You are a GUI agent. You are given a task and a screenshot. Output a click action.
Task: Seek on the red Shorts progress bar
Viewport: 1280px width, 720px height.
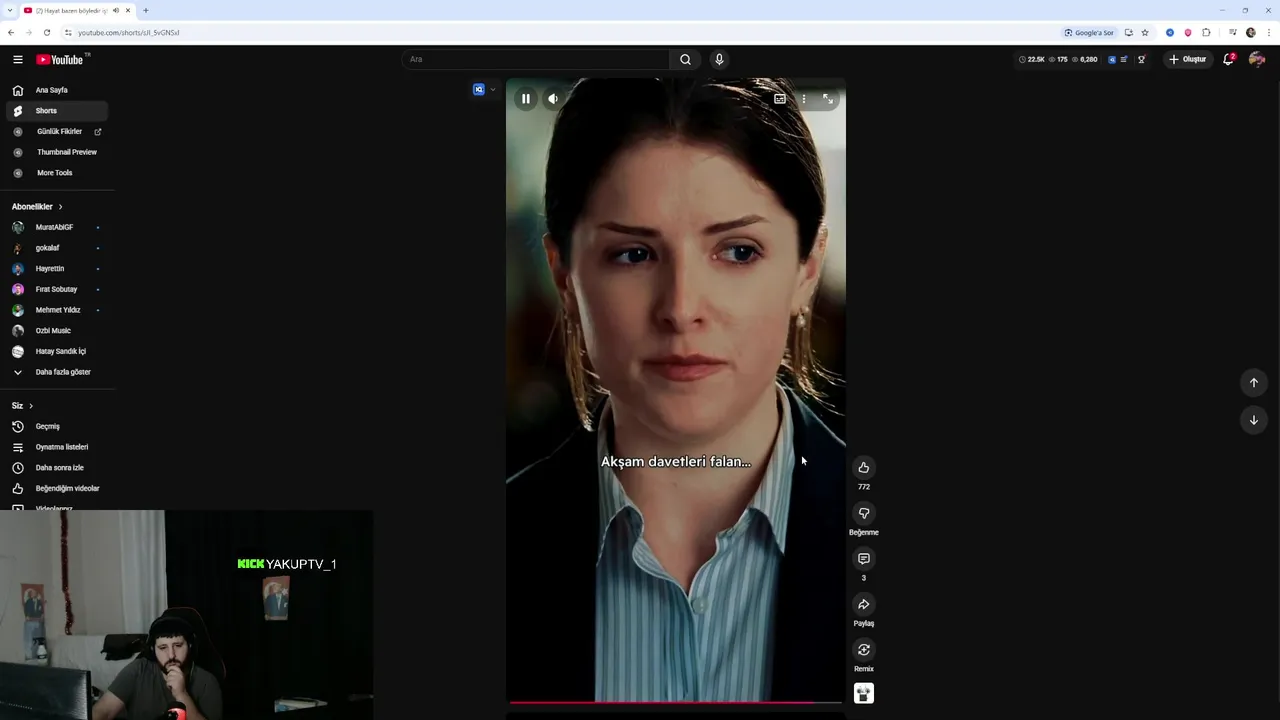[x=676, y=703]
